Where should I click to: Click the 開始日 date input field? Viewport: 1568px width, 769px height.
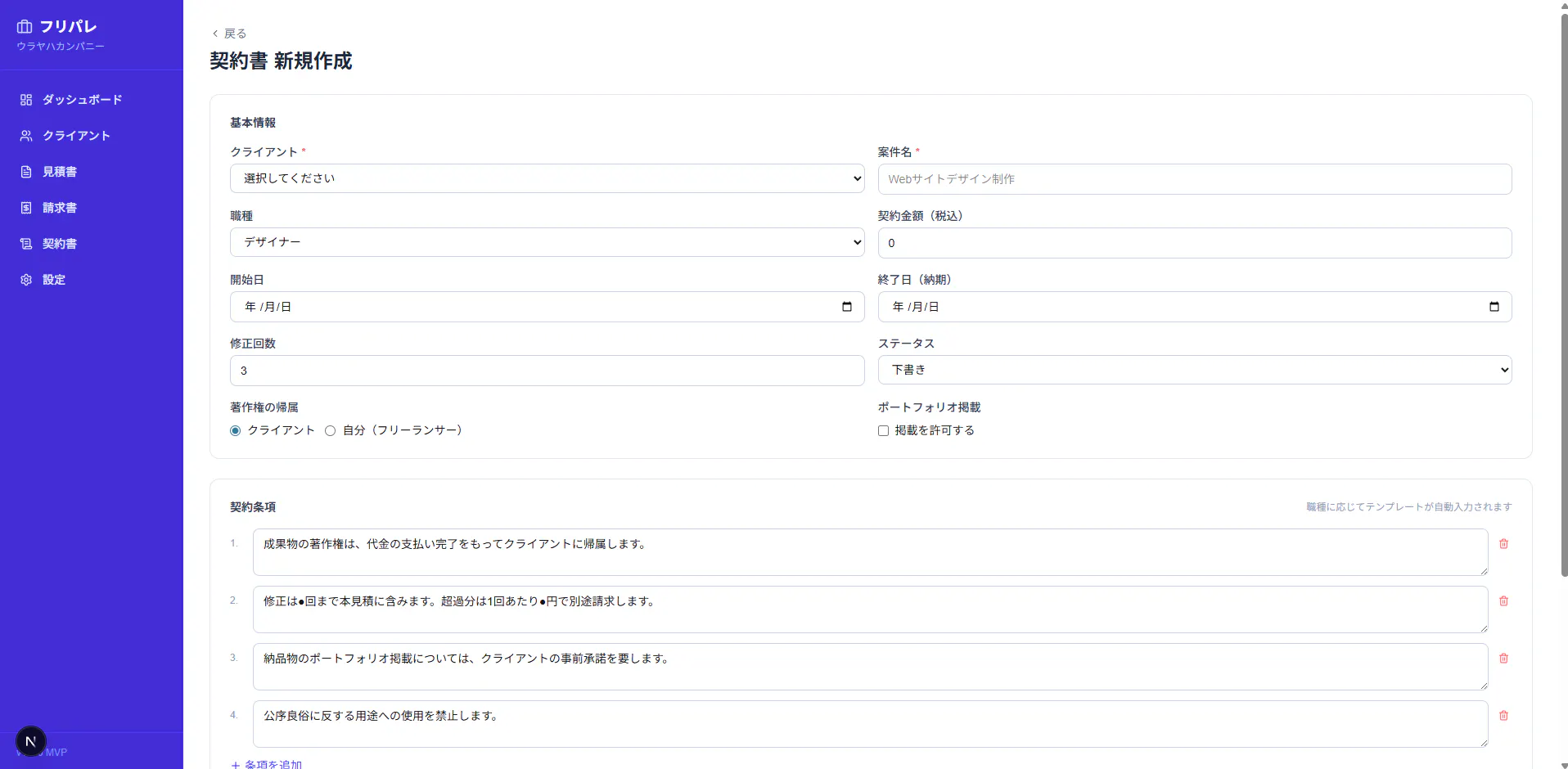547,307
